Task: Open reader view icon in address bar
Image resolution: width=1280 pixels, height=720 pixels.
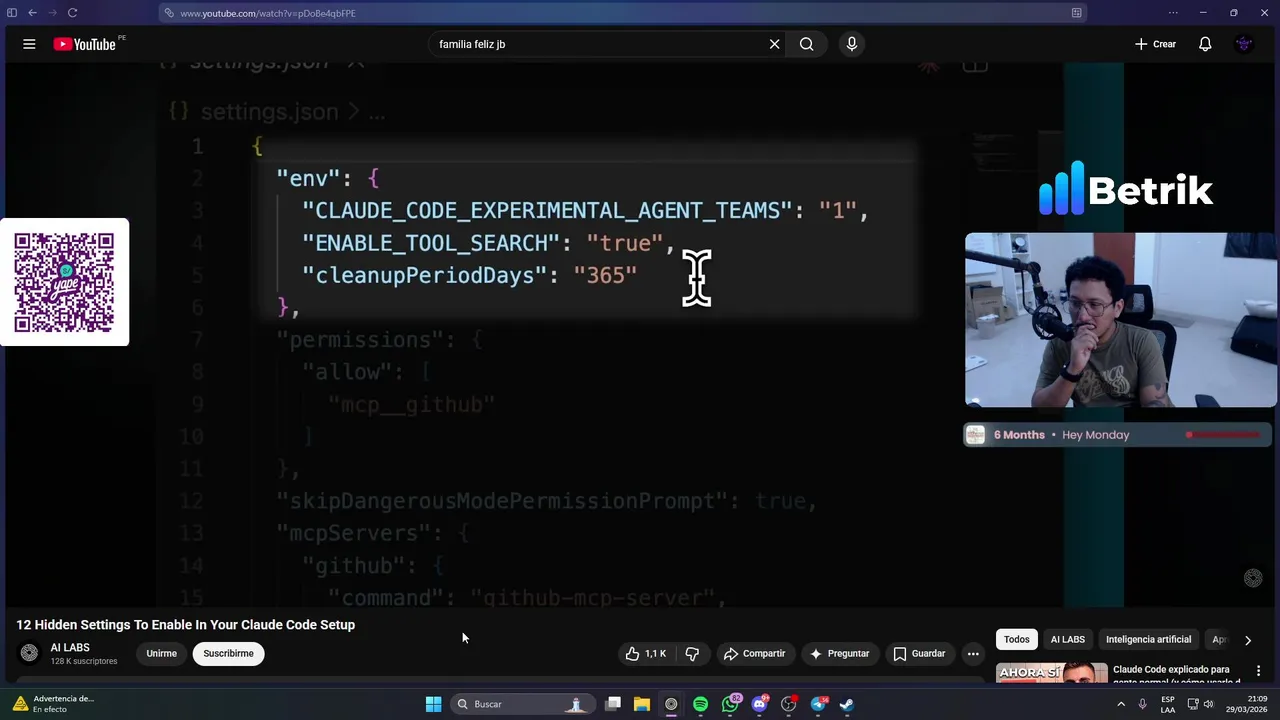Action: click(x=1076, y=13)
